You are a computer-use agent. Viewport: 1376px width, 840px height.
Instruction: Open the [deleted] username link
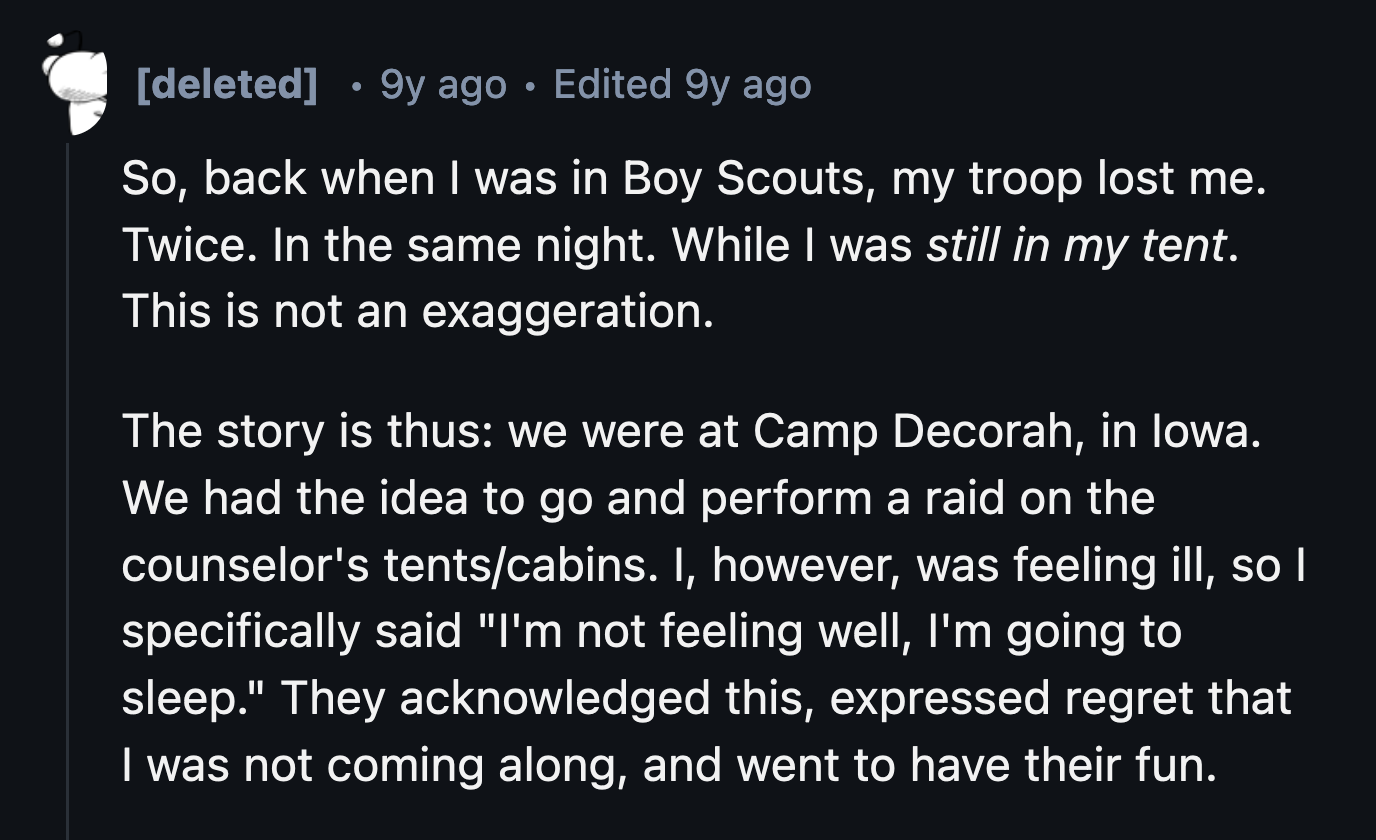(x=226, y=85)
